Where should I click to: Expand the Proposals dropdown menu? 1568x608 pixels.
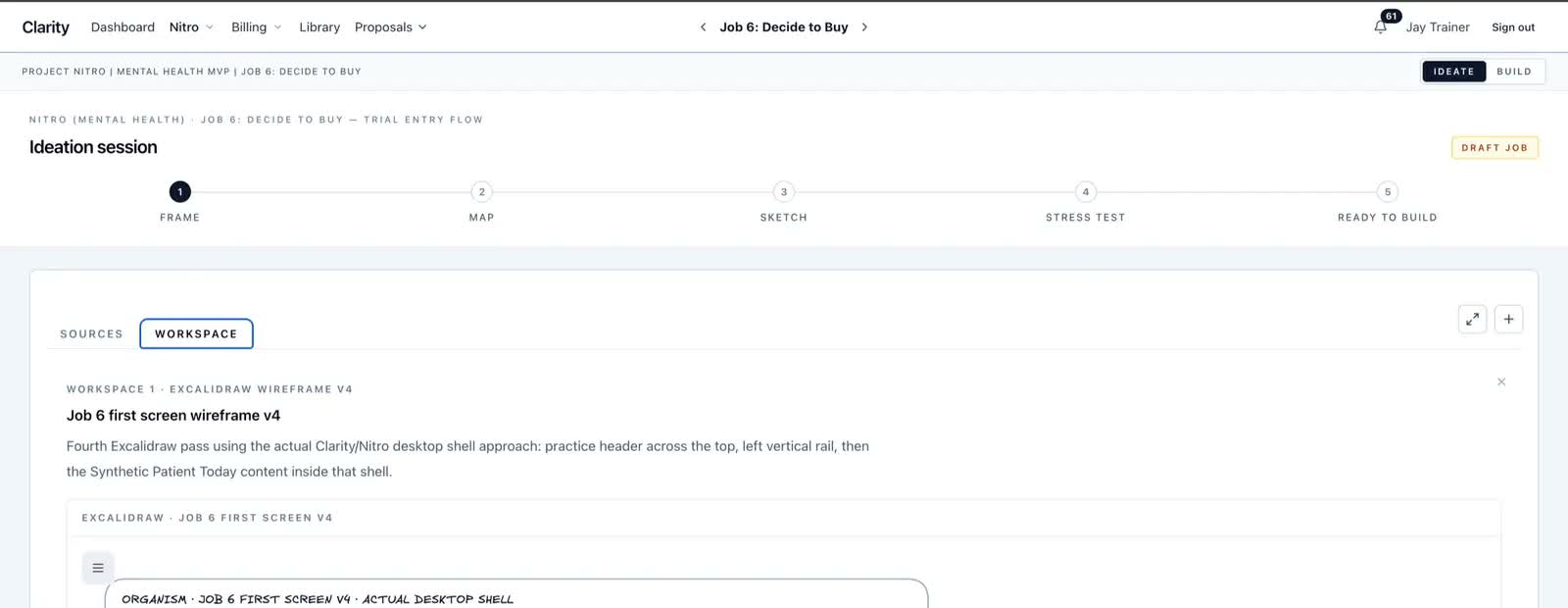(x=390, y=27)
